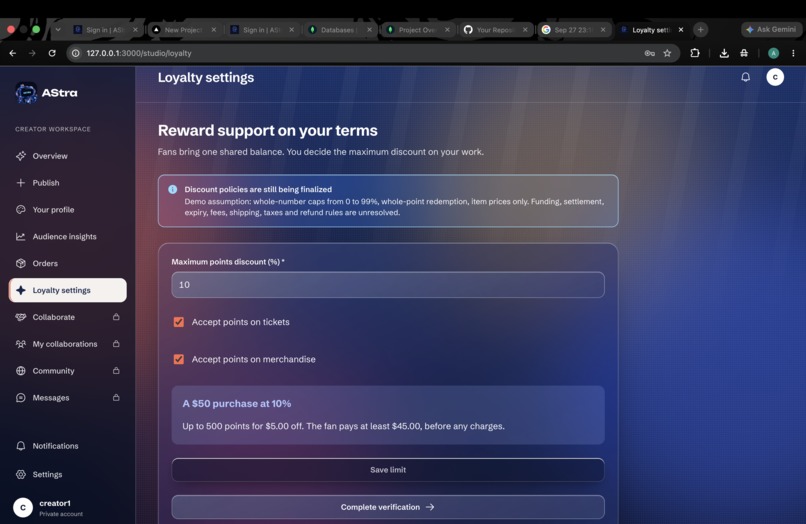Click the Ask Gemini button
Viewport: 806px width, 524px height.
(771, 29)
